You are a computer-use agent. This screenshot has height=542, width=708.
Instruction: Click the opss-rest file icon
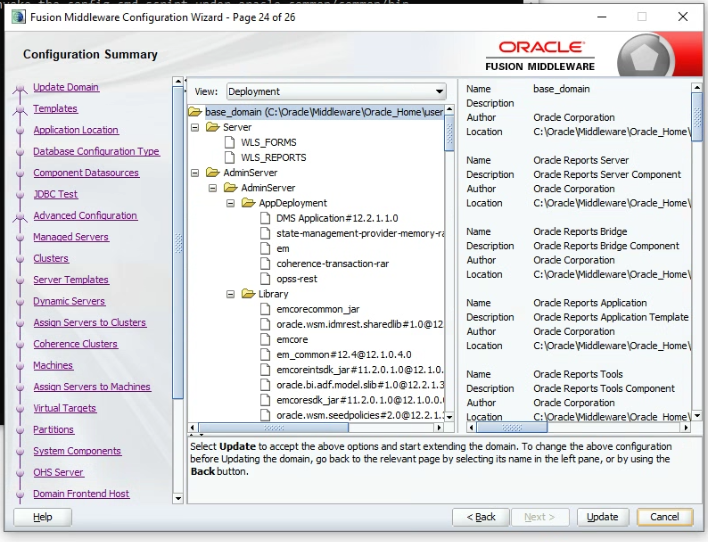coord(265,279)
